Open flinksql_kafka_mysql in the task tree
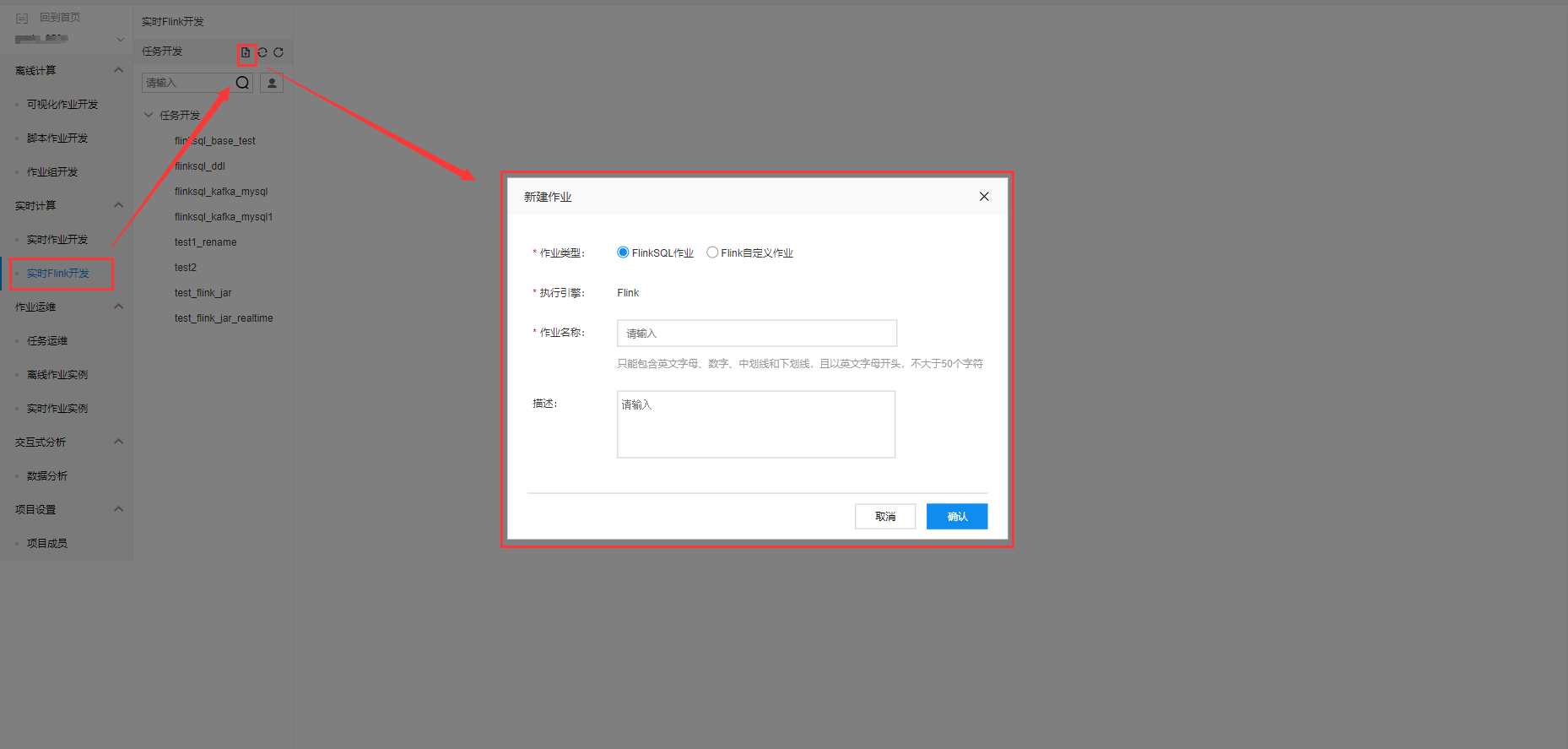The image size is (1568, 749). 221,192
